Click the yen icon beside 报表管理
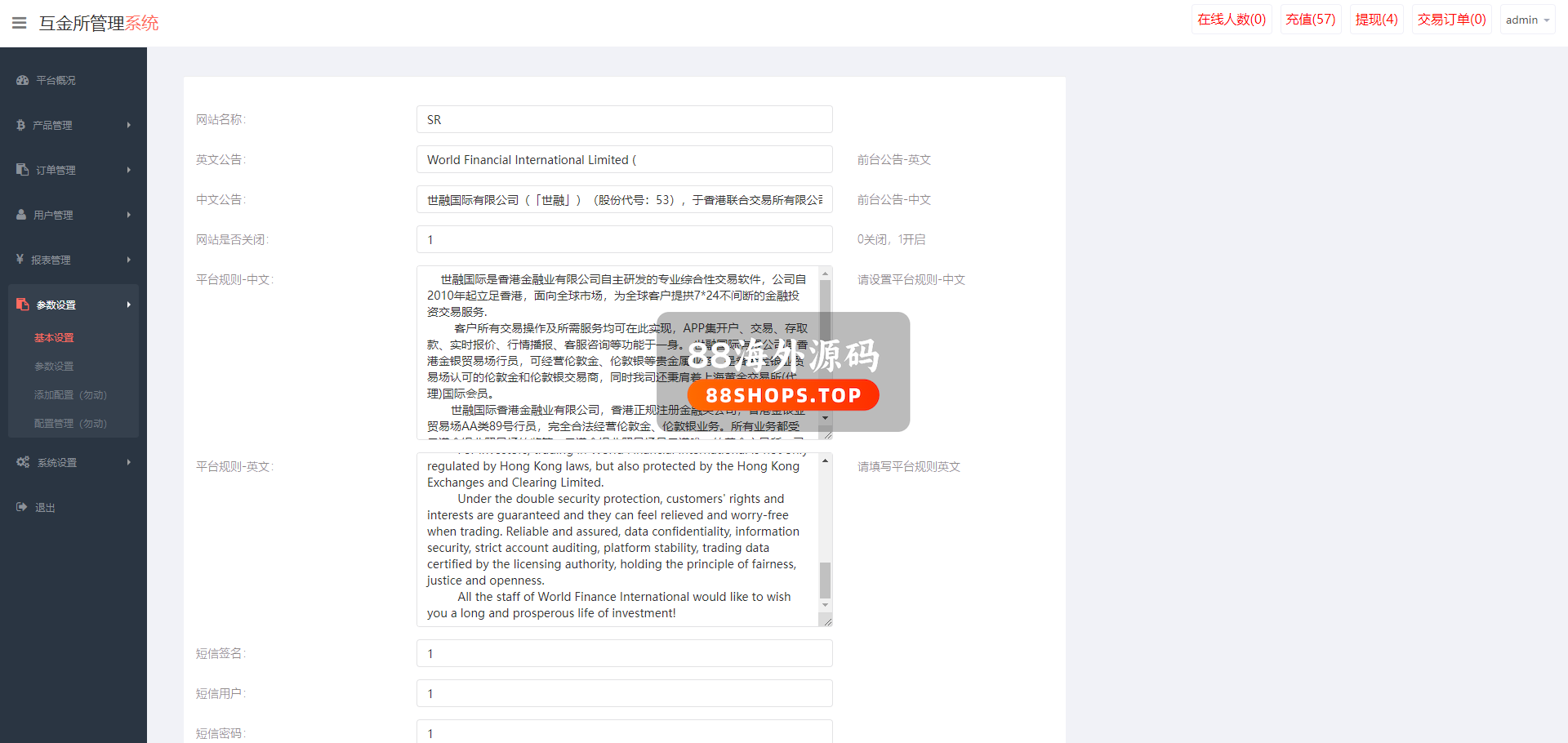The image size is (1568, 743). [x=20, y=260]
